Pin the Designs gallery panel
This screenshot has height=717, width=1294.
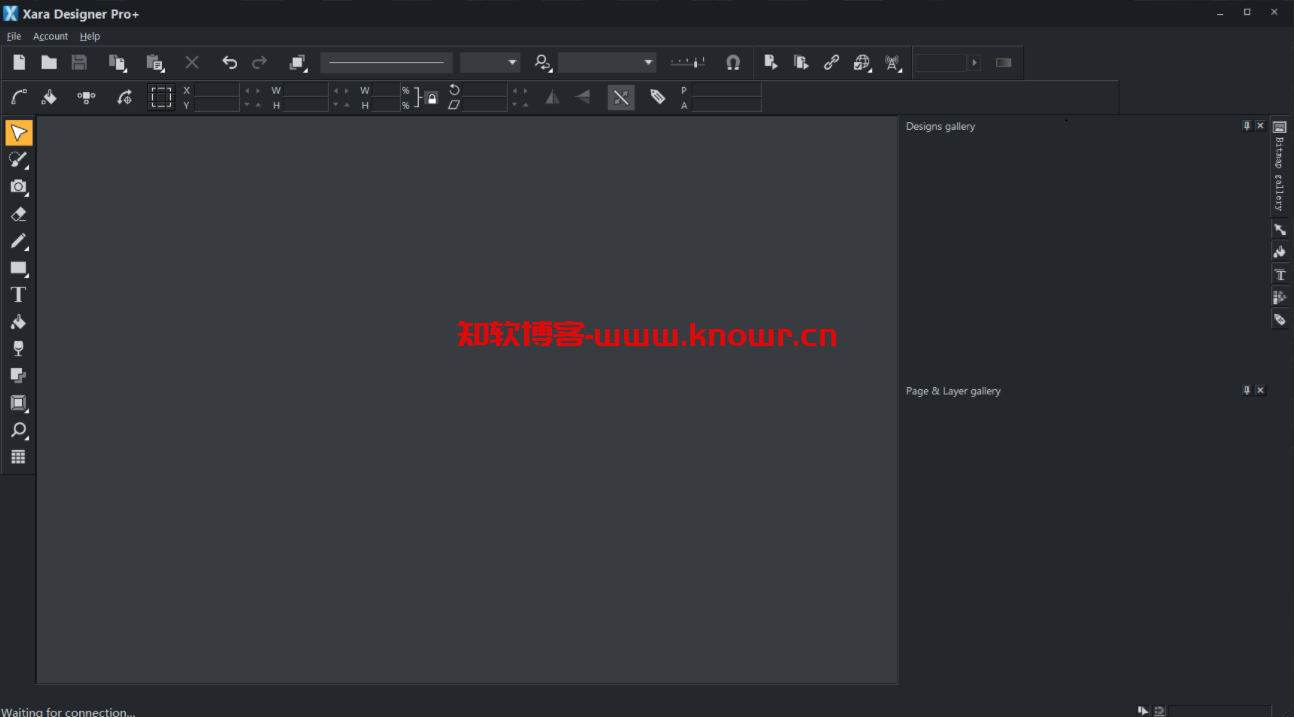(x=1246, y=126)
